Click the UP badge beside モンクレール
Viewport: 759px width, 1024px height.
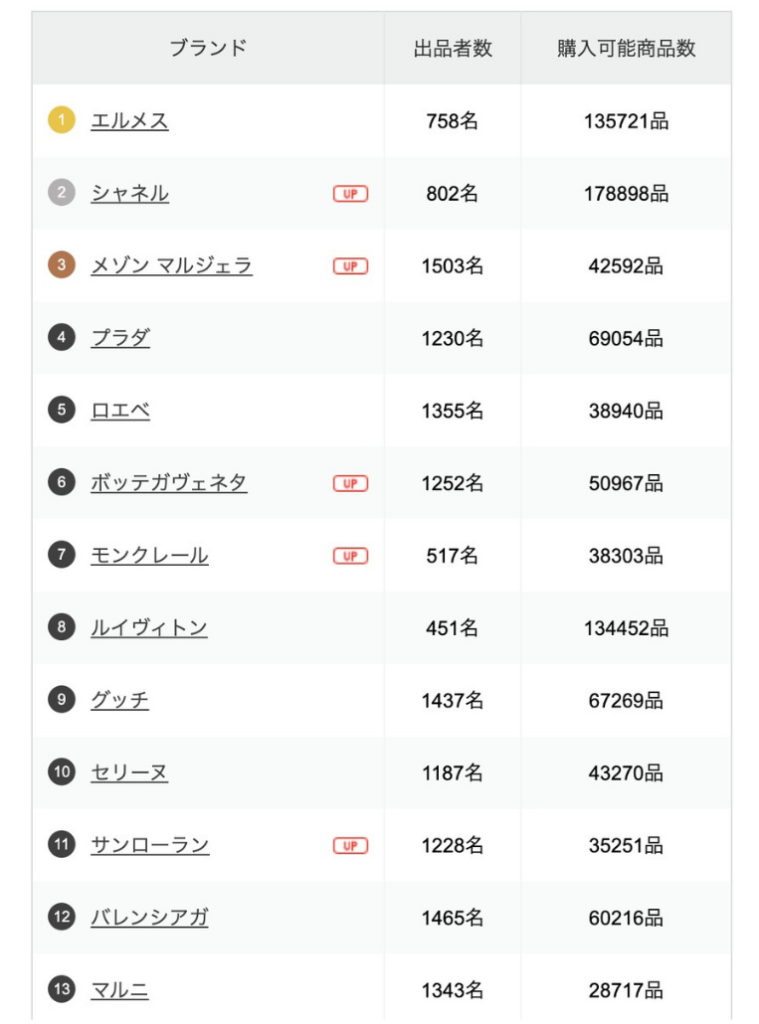pos(350,556)
